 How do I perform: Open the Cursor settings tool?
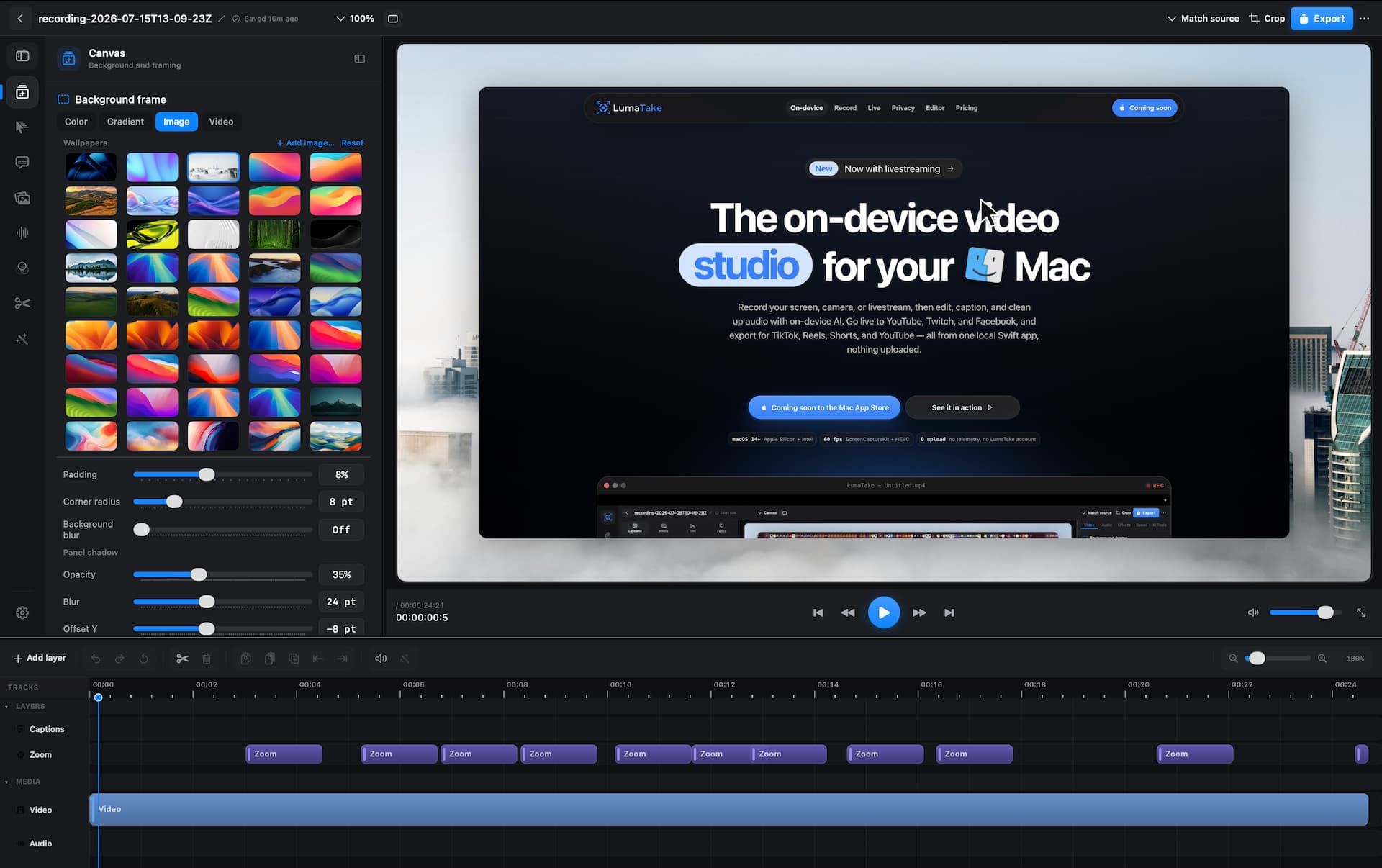22,127
